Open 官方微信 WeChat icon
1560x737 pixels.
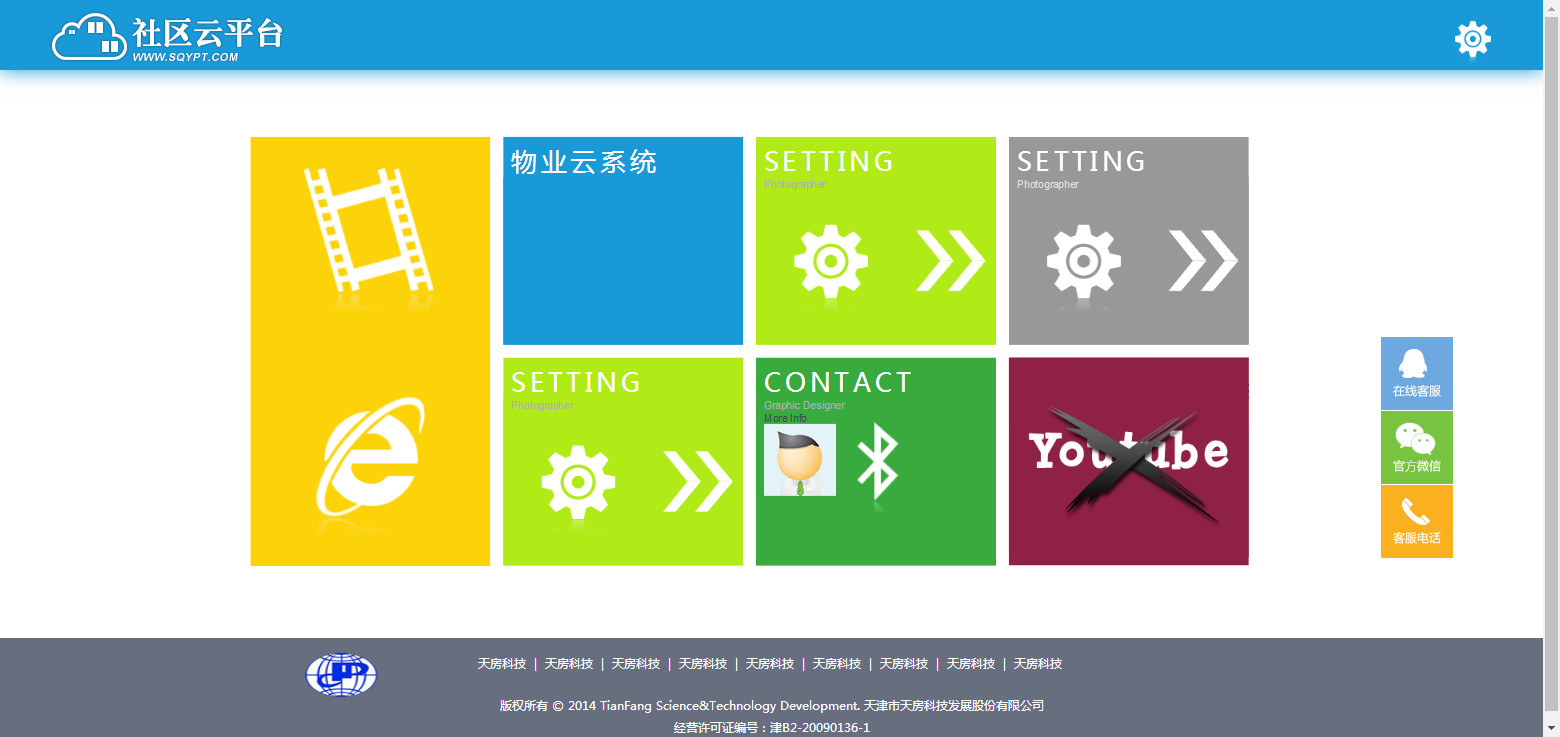1416,447
